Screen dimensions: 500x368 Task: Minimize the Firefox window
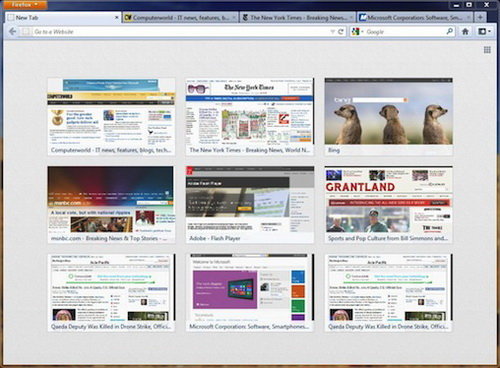click(457, 5)
